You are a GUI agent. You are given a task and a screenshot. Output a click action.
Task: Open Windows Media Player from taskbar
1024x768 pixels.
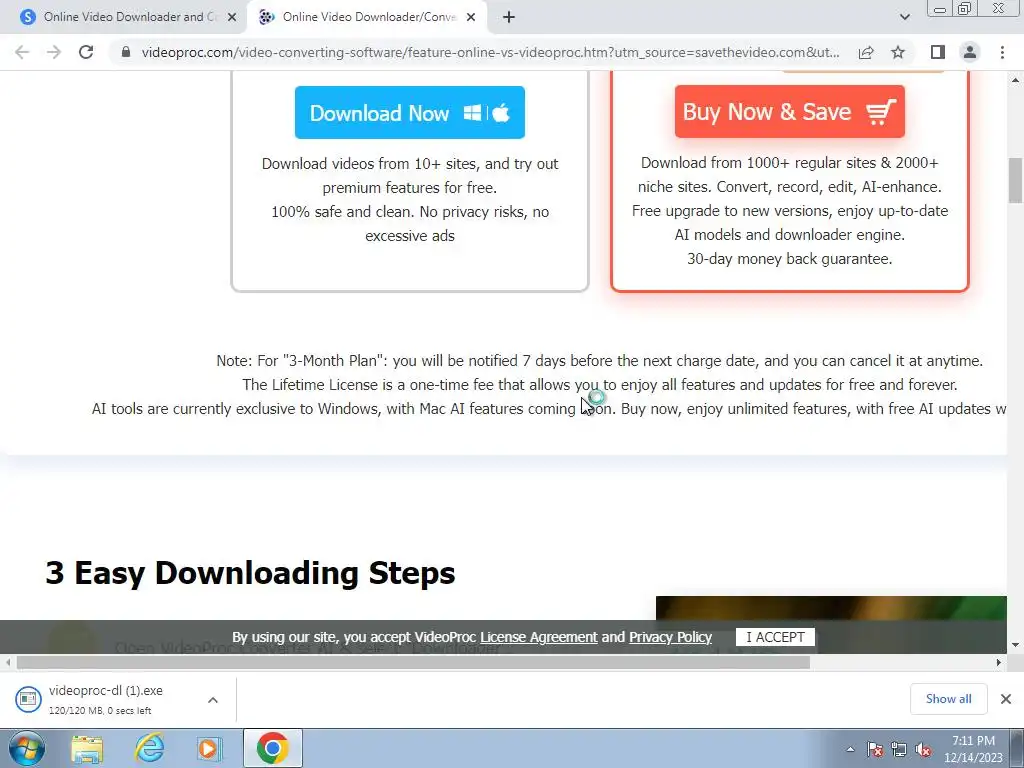(x=208, y=749)
